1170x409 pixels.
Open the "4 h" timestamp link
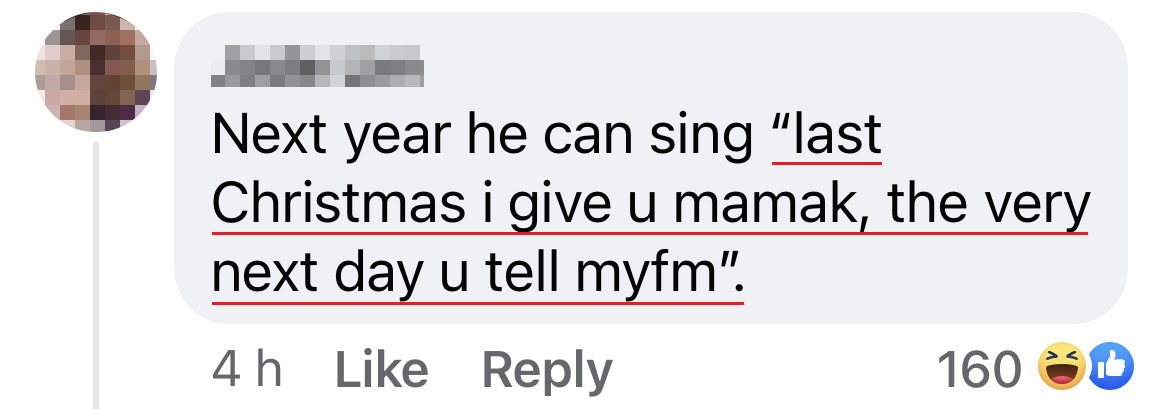tap(247, 370)
